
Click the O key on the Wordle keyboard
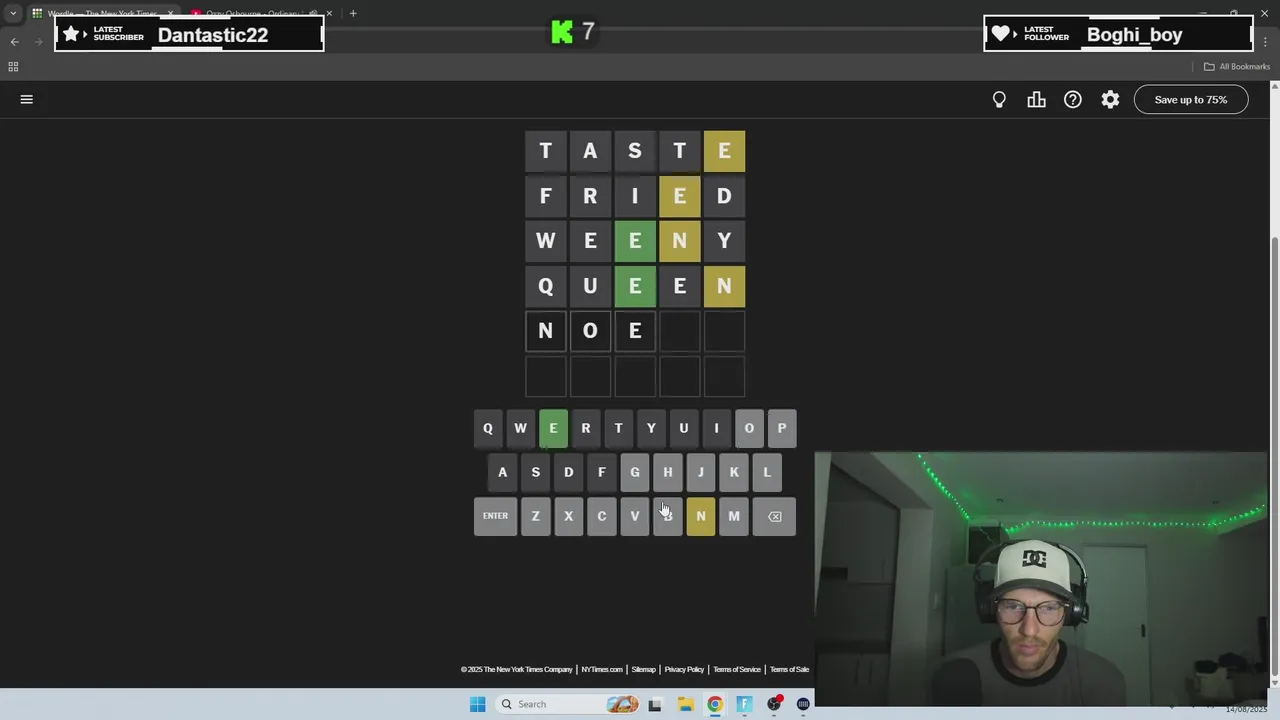(x=749, y=428)
